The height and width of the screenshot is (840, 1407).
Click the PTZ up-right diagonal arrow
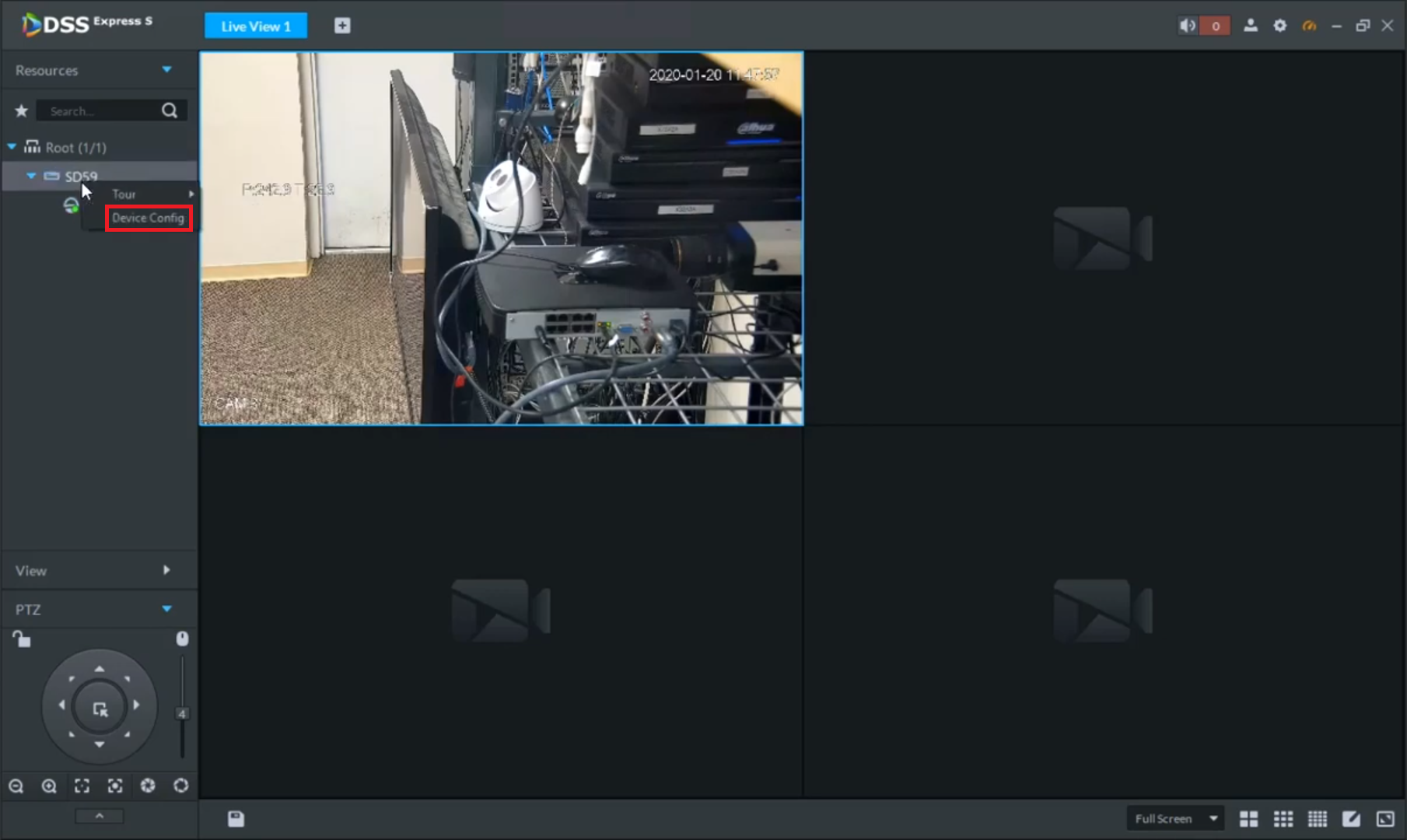point(127,679)
